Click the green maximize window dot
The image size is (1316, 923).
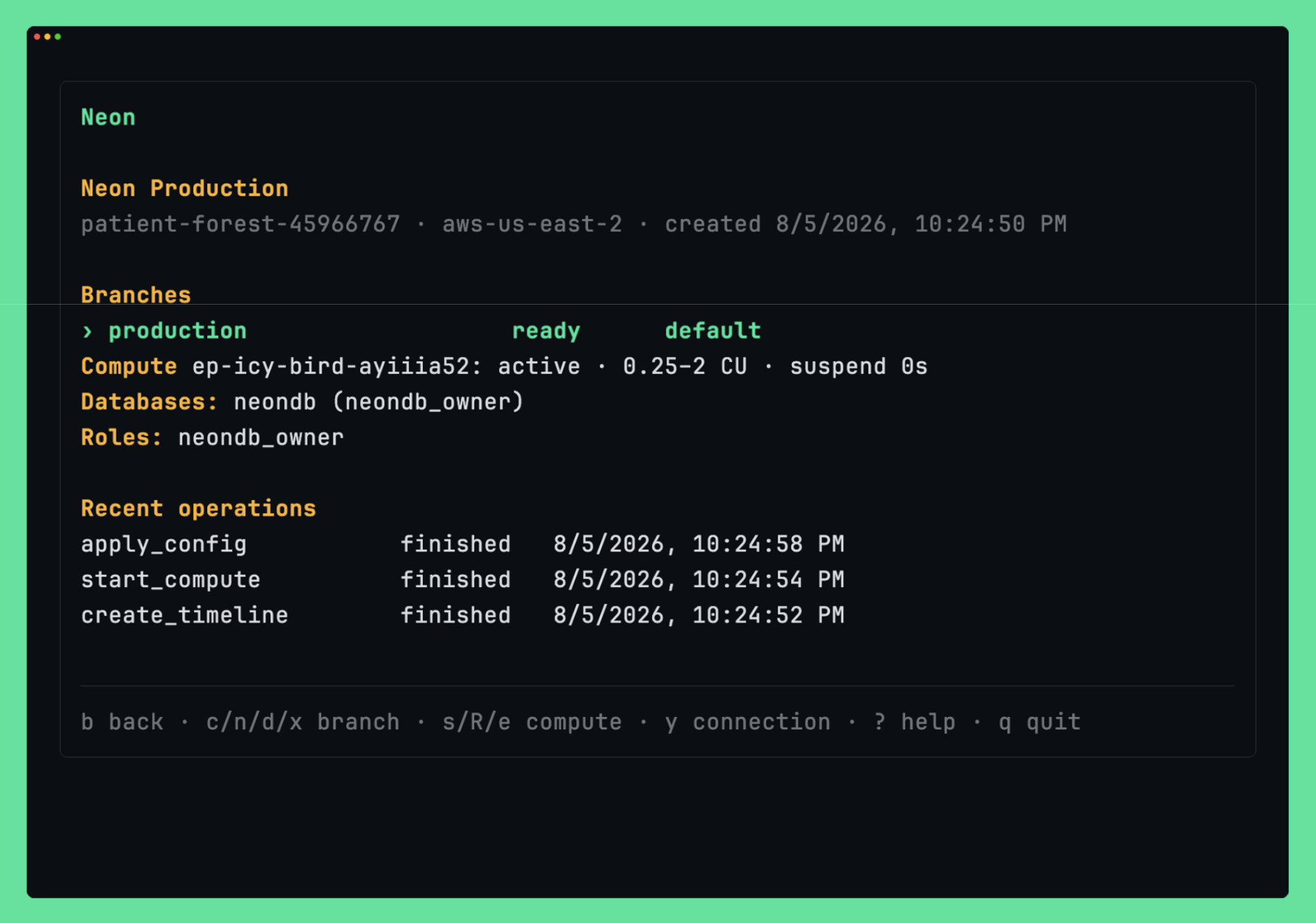(x=58, y=37)
